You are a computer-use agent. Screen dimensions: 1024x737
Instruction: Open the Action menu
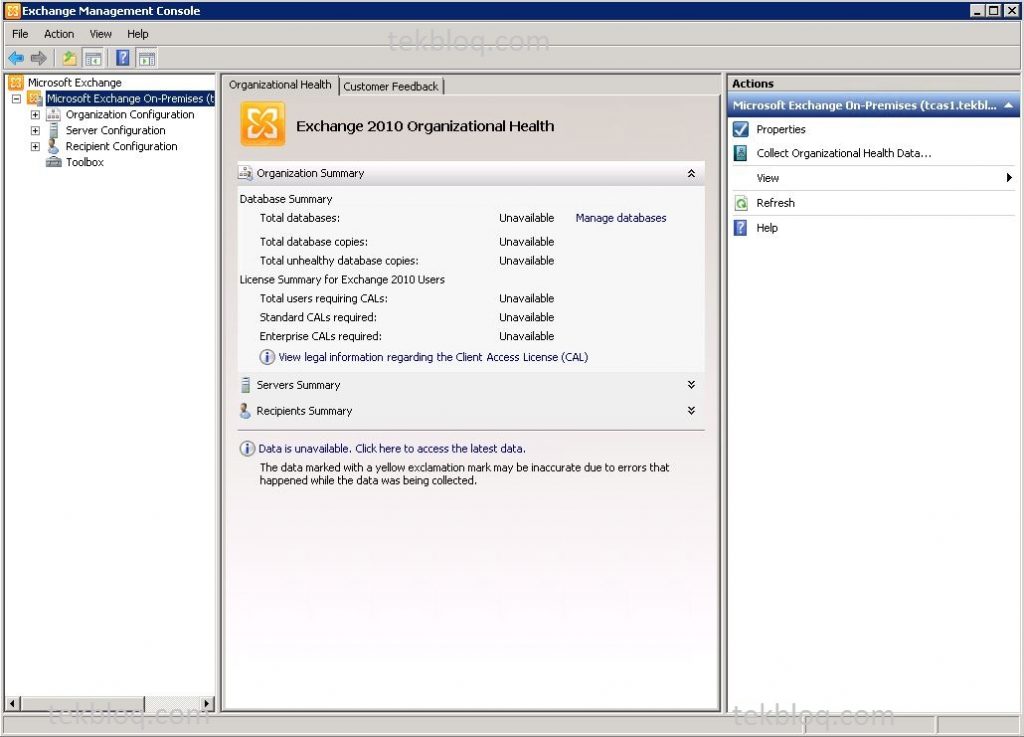coord(59,34)
